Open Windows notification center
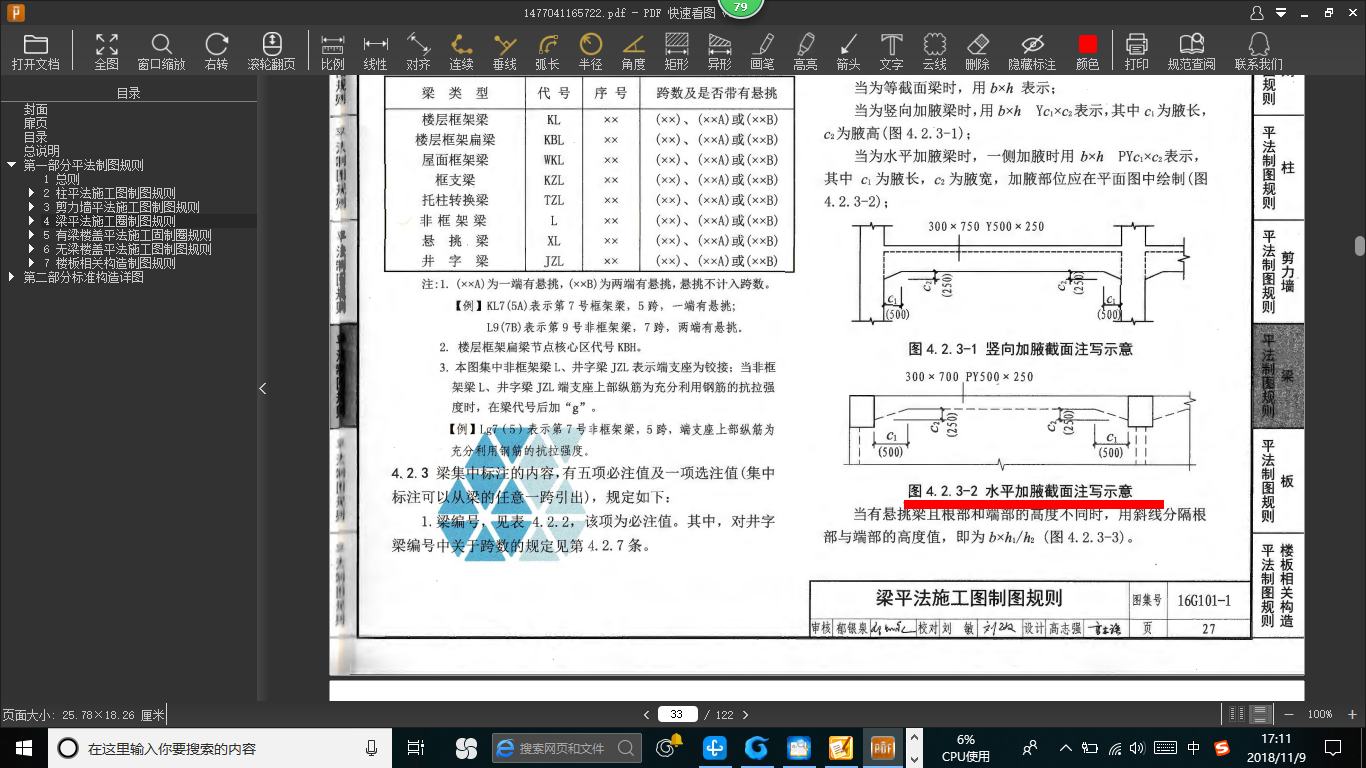Viewport: 1366px width, 768px height. pyautogui.click(x=1332, y=747)
